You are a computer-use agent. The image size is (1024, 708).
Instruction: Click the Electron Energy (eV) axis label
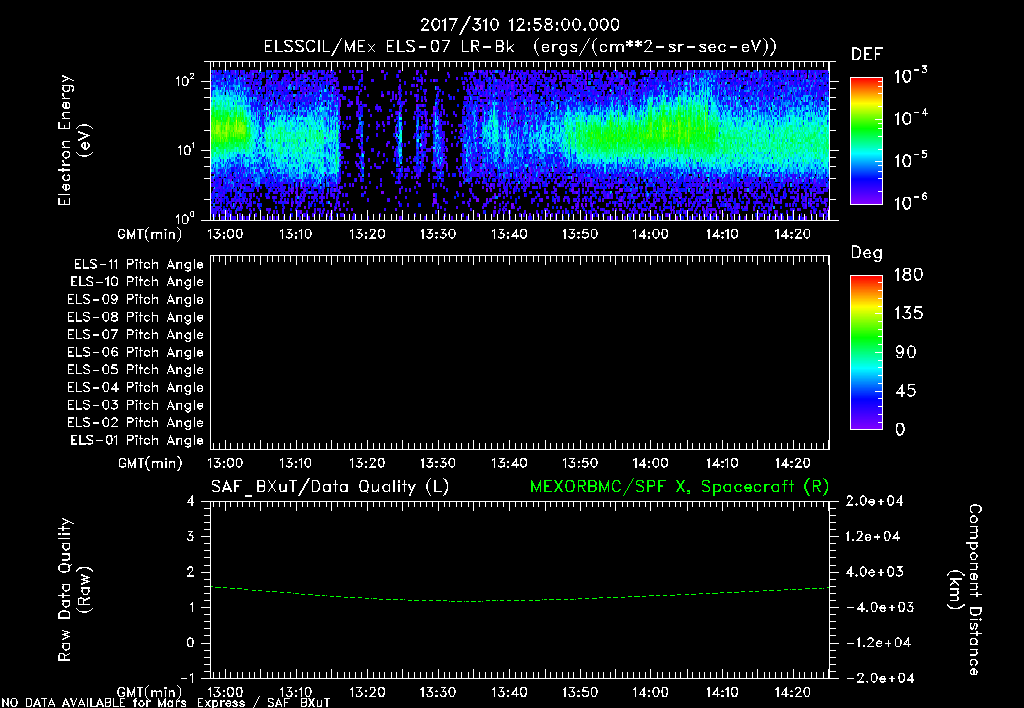[x=74, y=140]
